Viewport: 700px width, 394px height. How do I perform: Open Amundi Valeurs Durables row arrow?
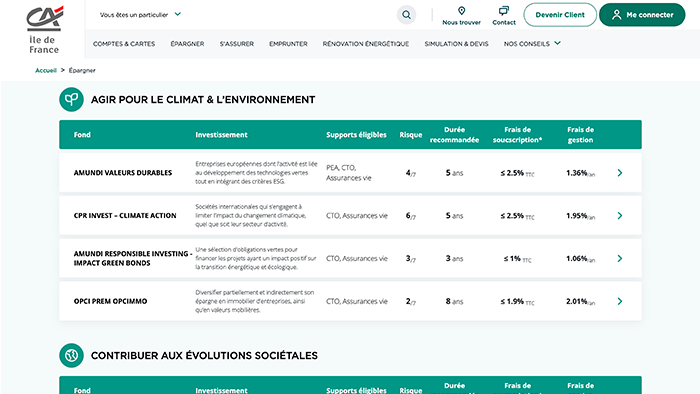[x=620, y=173]
